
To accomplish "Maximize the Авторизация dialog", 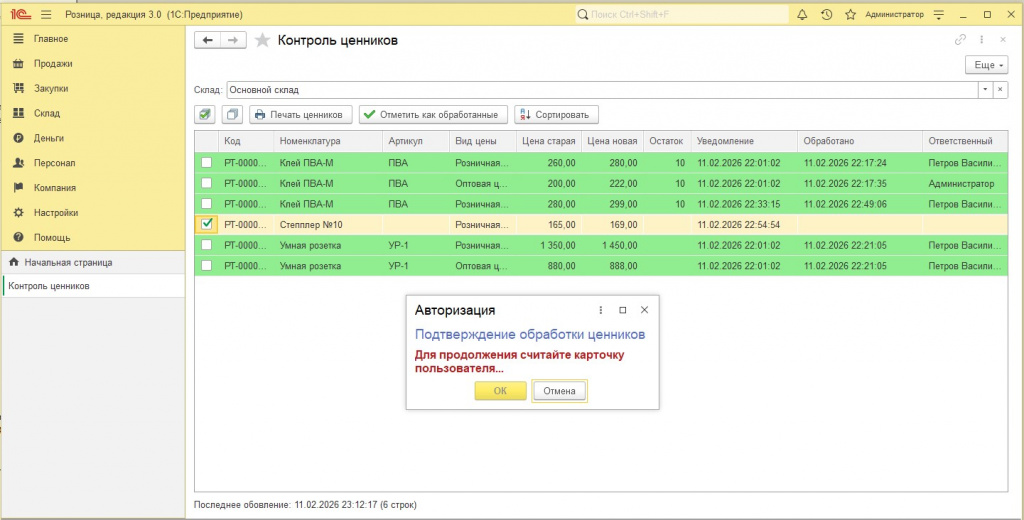I will coord(622,310).
